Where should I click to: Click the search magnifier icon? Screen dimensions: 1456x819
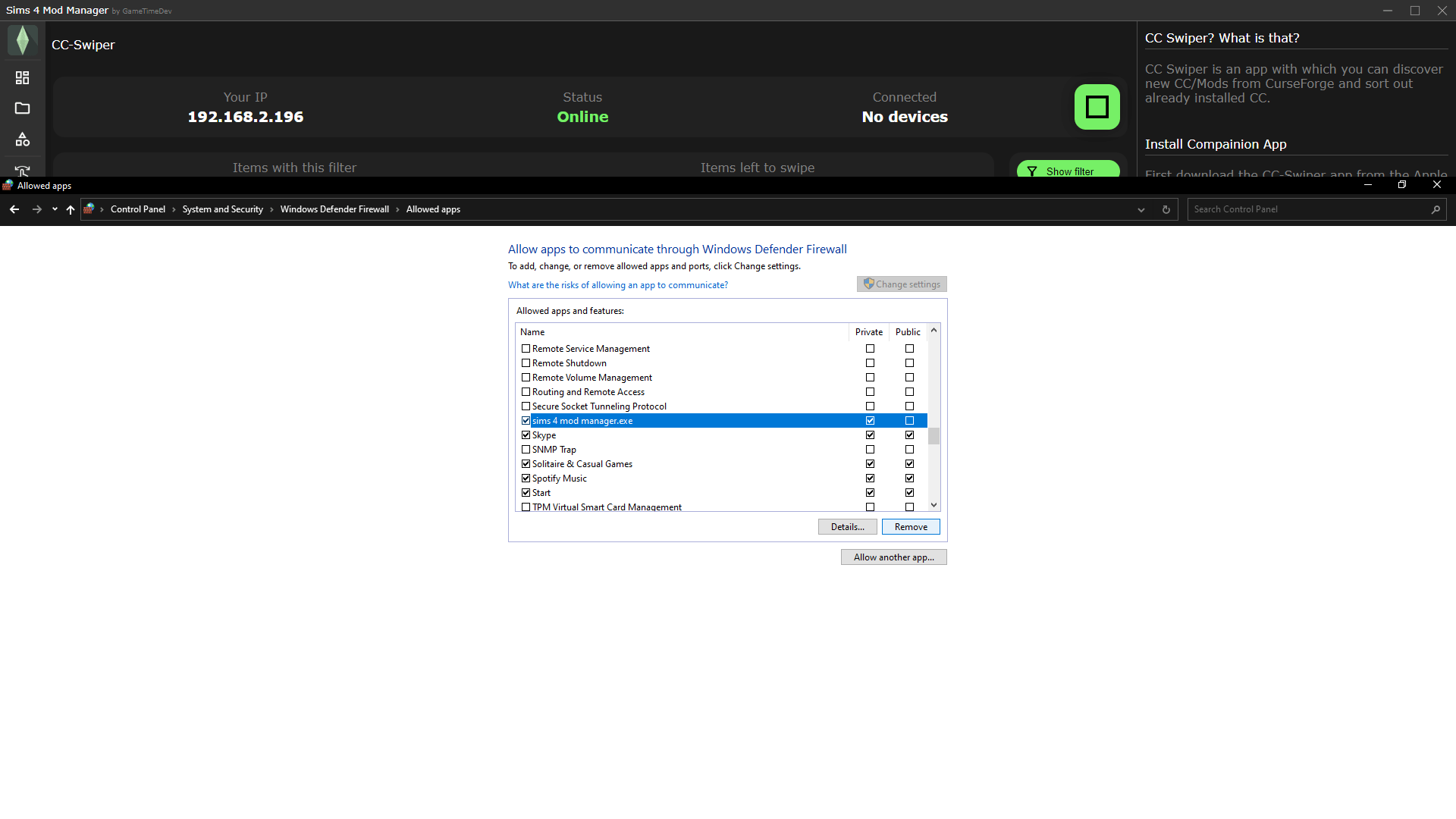click(1436, 209)
